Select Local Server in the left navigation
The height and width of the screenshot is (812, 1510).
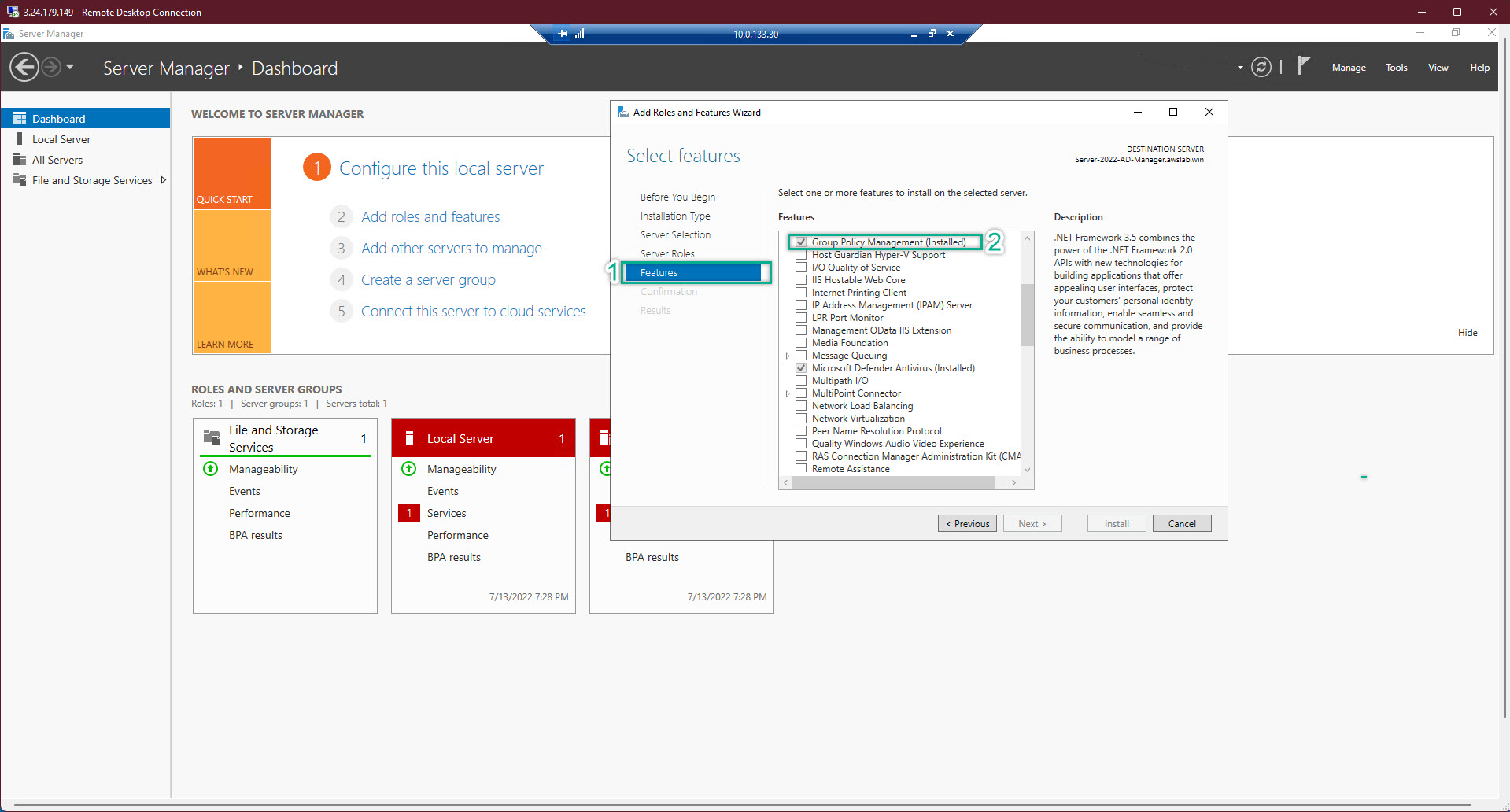[x=85, y=139]
